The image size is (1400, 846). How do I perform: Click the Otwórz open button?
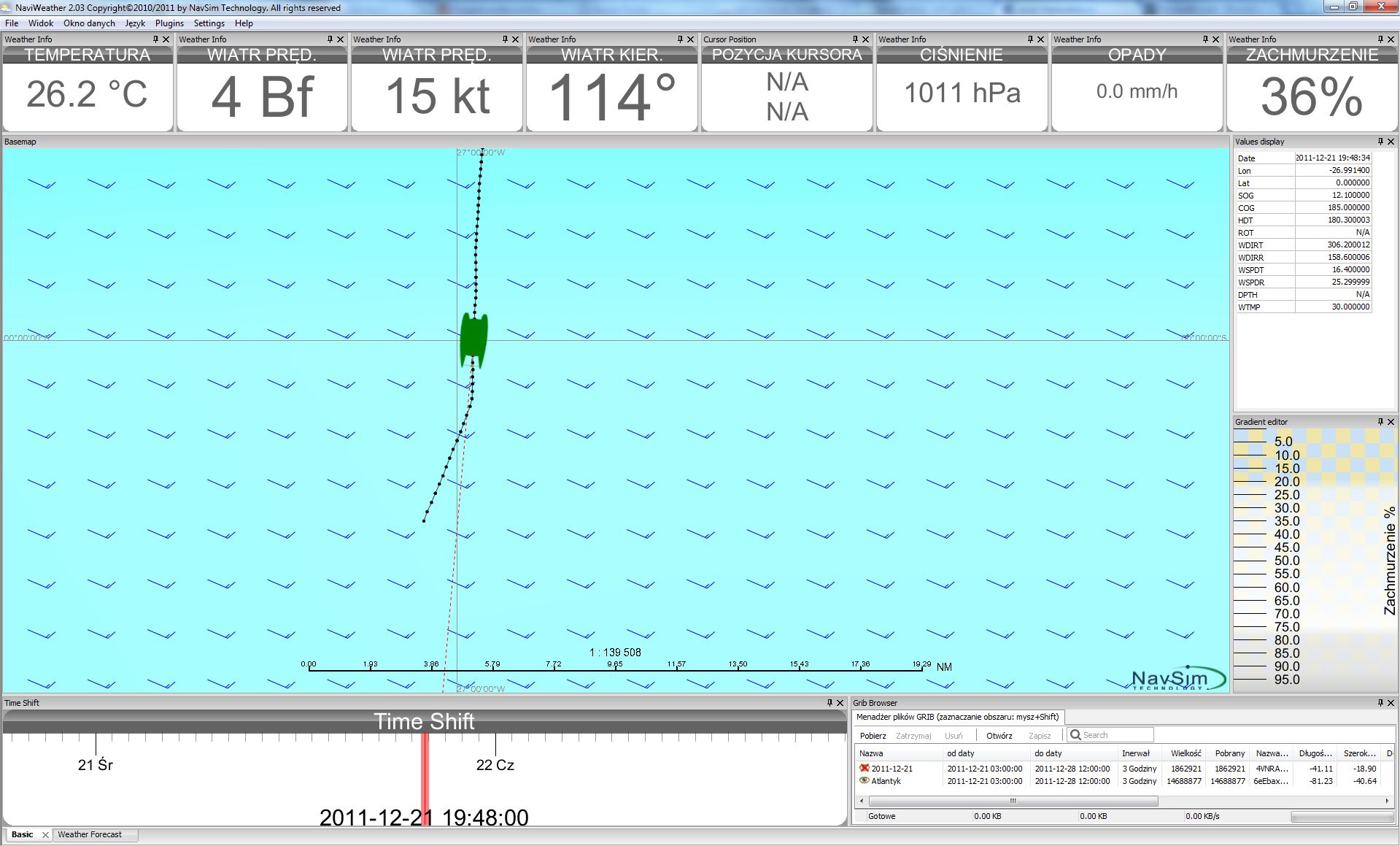pyautogui.click(x=999, y=736)
